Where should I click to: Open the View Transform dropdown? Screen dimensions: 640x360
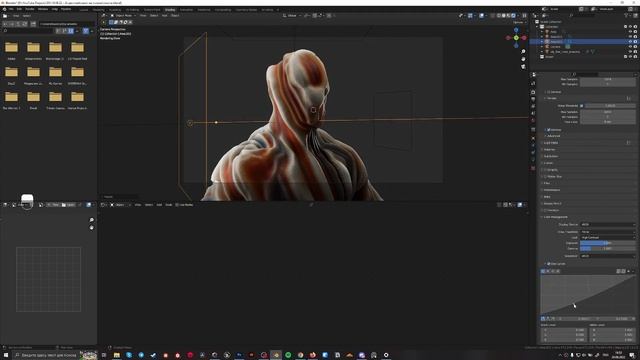pyautogui.click(x=608, y=232)
